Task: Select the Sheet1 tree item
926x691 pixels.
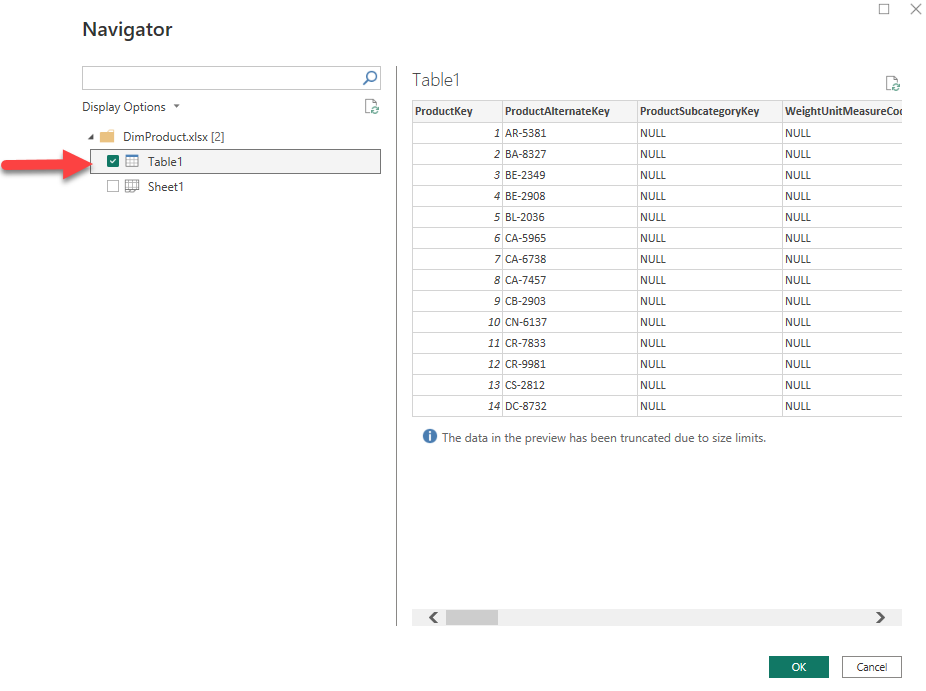Action: (165, 187)
